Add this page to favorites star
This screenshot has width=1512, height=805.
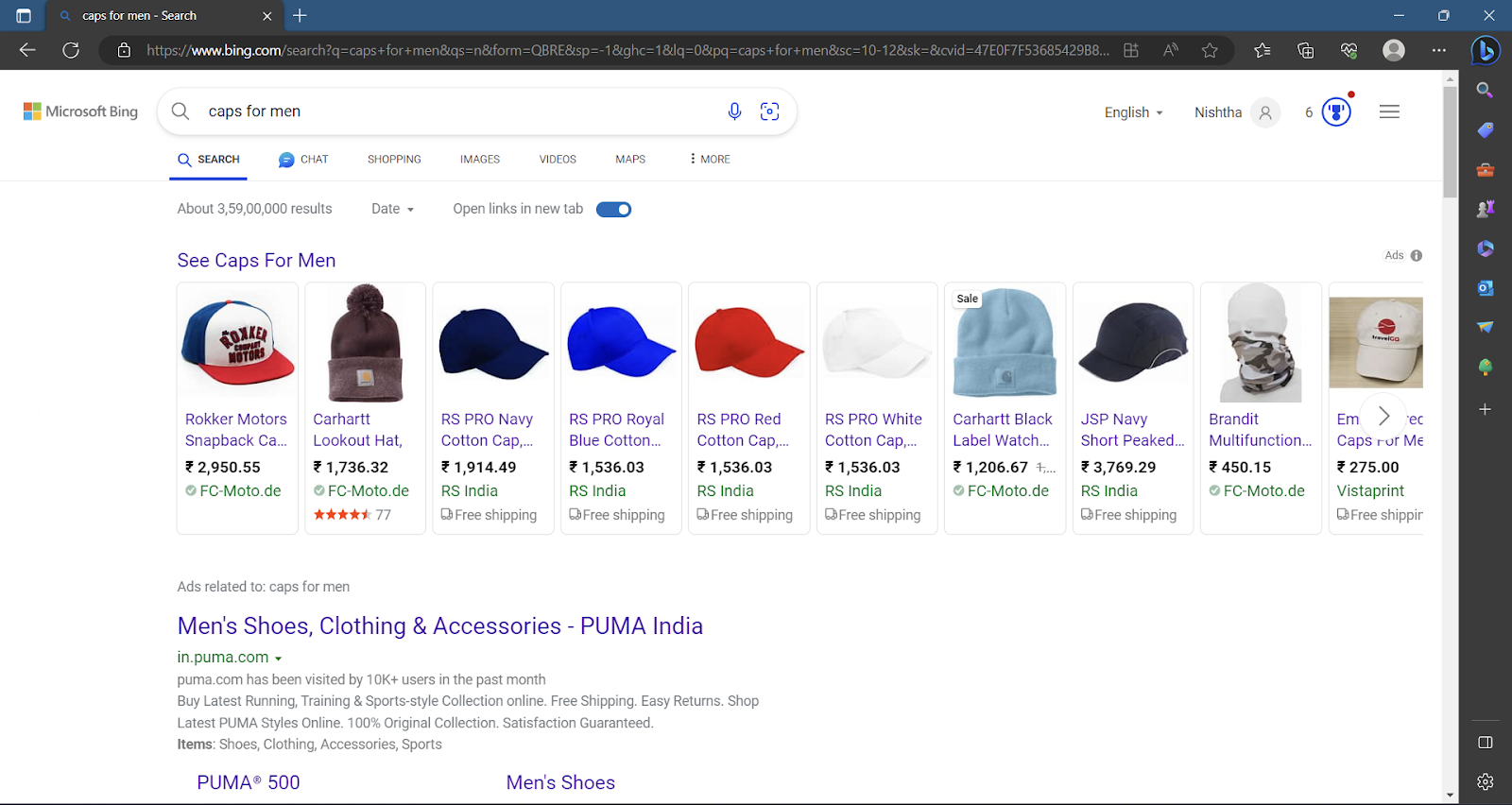[1210, 50]
